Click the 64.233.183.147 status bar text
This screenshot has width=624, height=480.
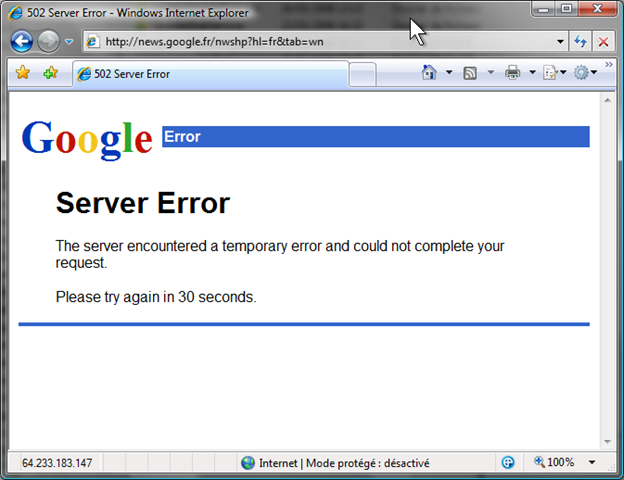tap(57, 463)
